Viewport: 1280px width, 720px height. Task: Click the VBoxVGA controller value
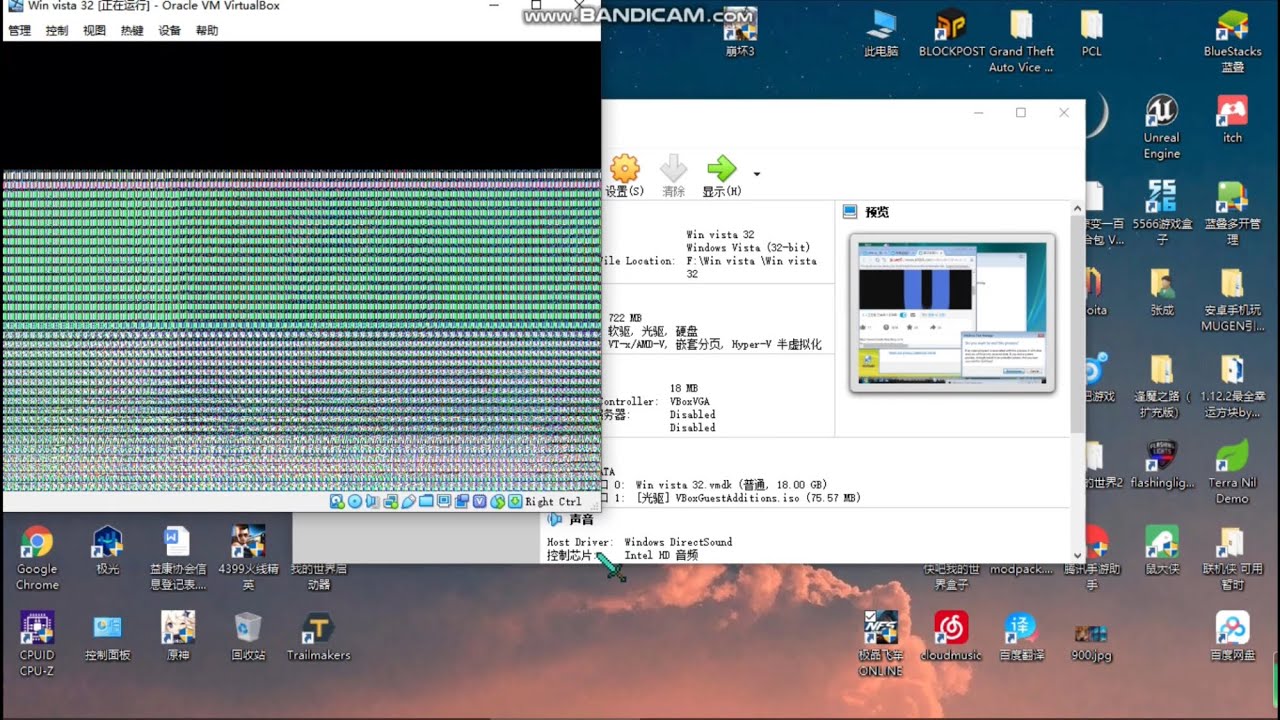click(690, 401)
